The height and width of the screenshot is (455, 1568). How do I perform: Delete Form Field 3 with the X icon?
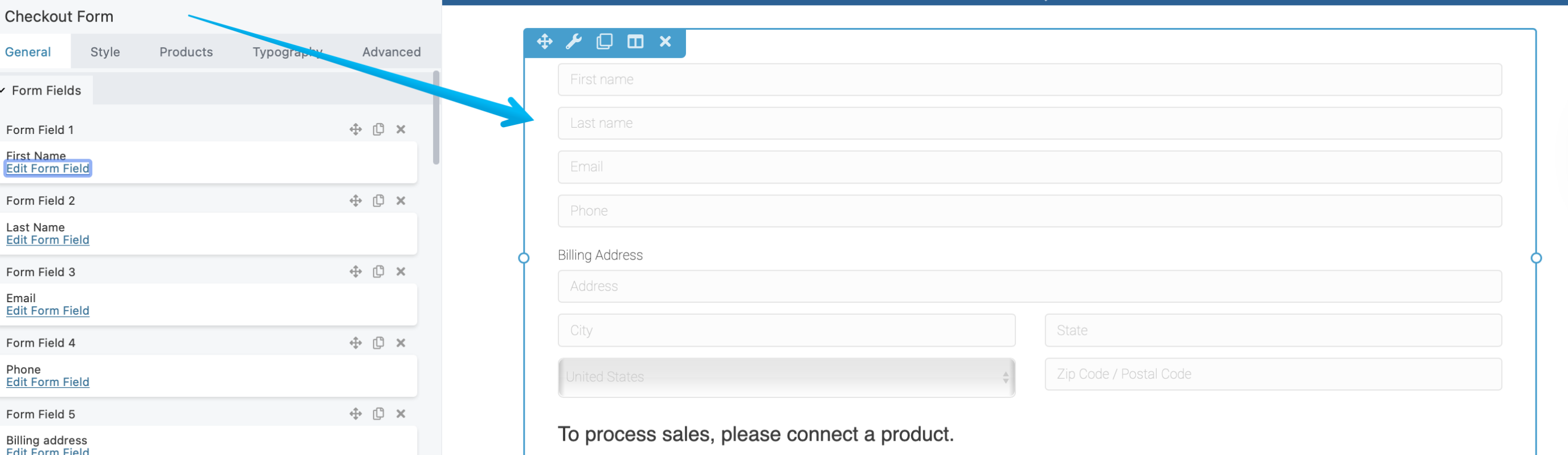point(401,271)
